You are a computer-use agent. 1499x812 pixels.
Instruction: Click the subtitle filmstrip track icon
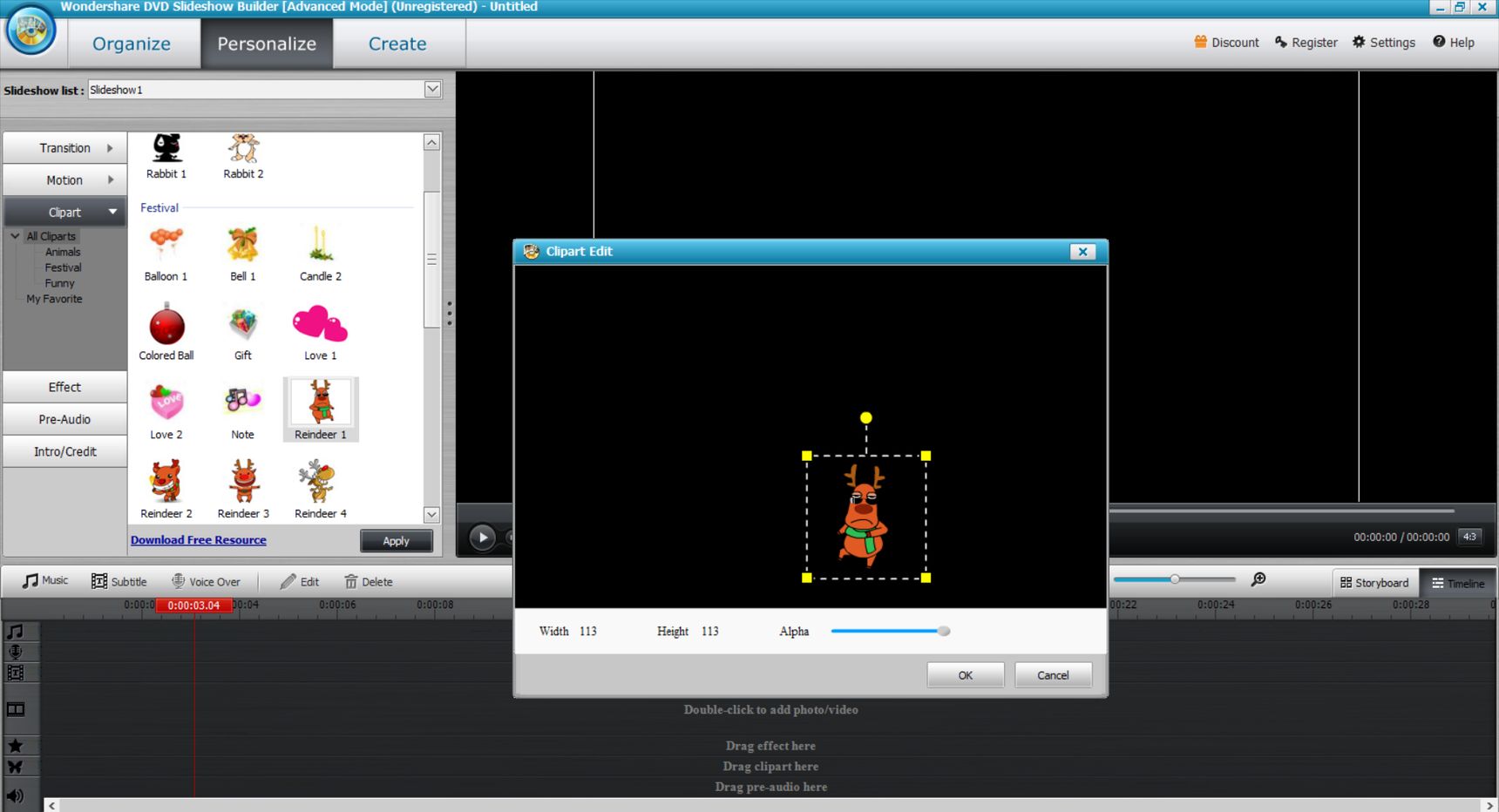(x=15, y=673)
